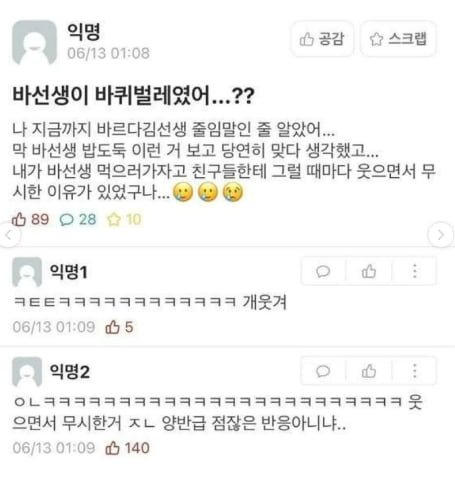This screenshot has height=488, width=455.
Task: Reply to 익명1's comment via bubble icon
Action: pyautogui.click(x=323, y=271)
